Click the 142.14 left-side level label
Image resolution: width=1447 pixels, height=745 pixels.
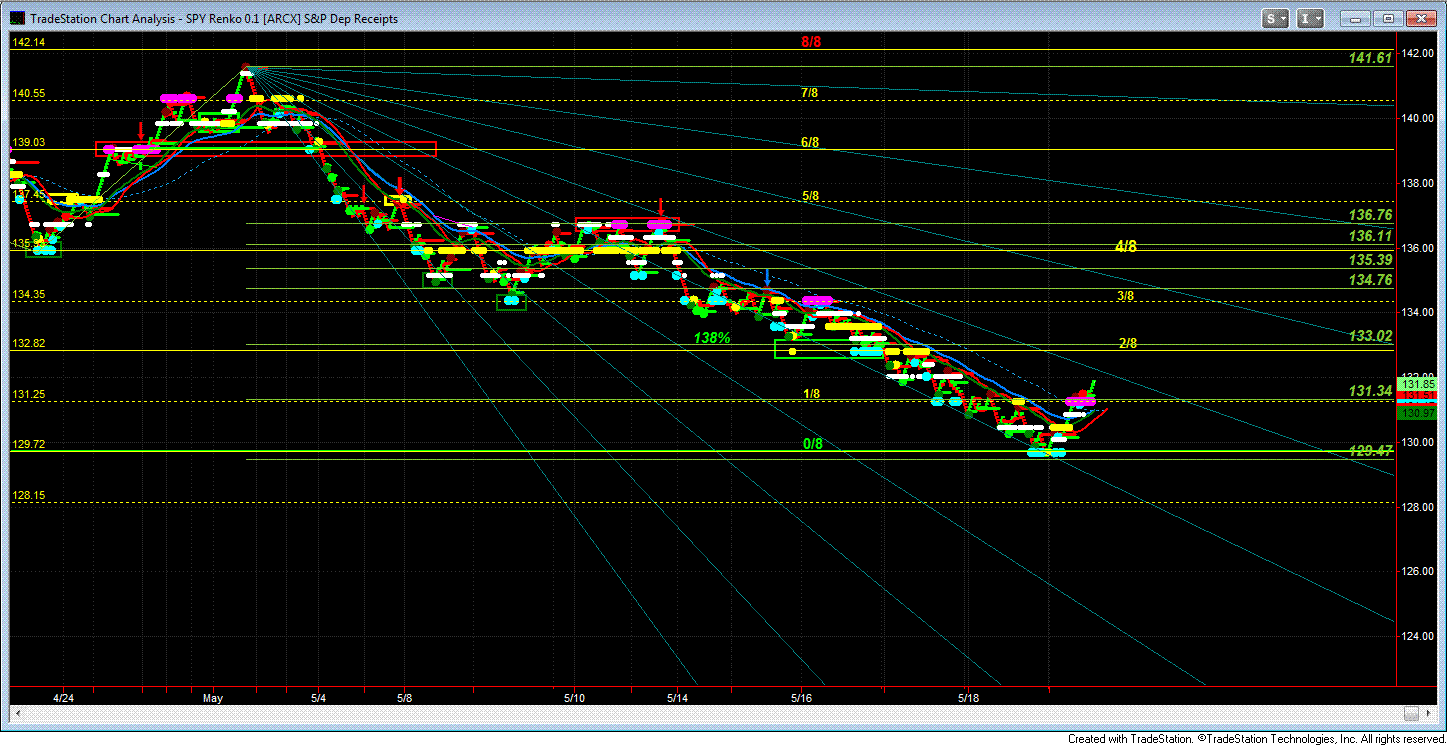coord(28,42)
